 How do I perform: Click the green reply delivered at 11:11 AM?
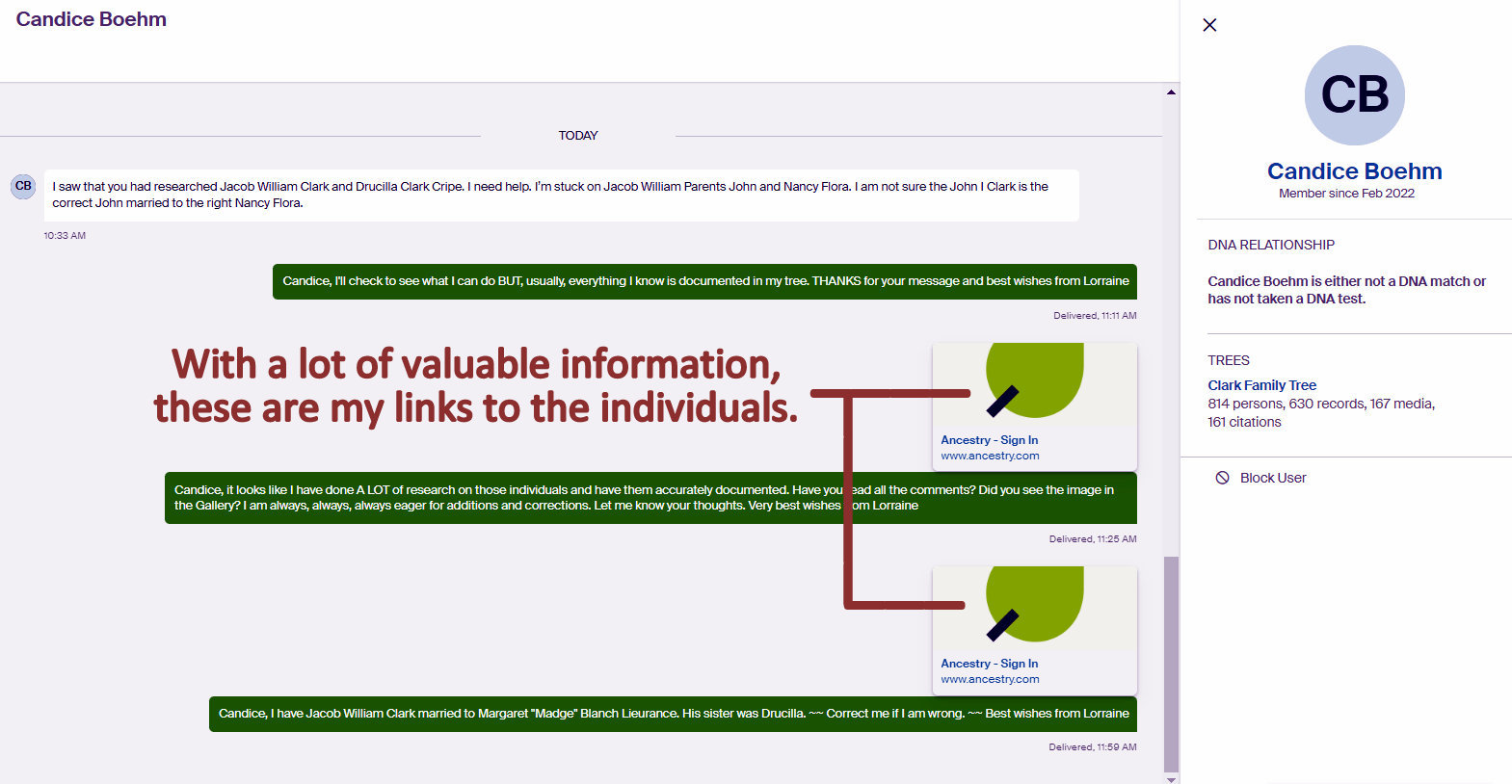coord(704,281)
